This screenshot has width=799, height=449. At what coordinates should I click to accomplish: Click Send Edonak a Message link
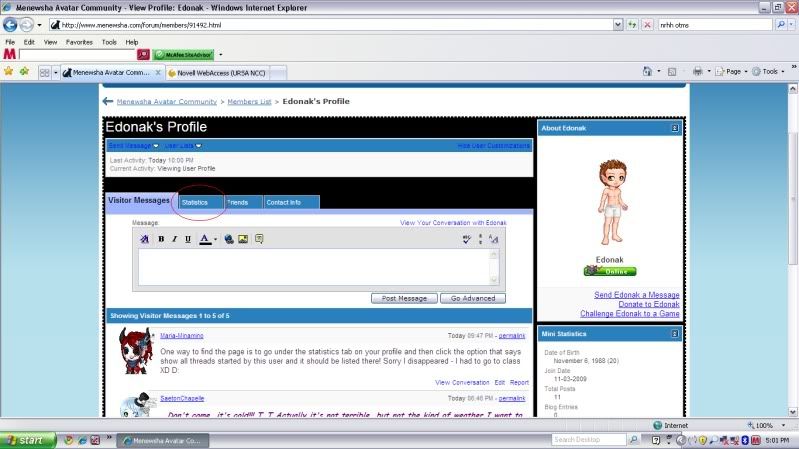pyautogui.click(x=636, y=295)
